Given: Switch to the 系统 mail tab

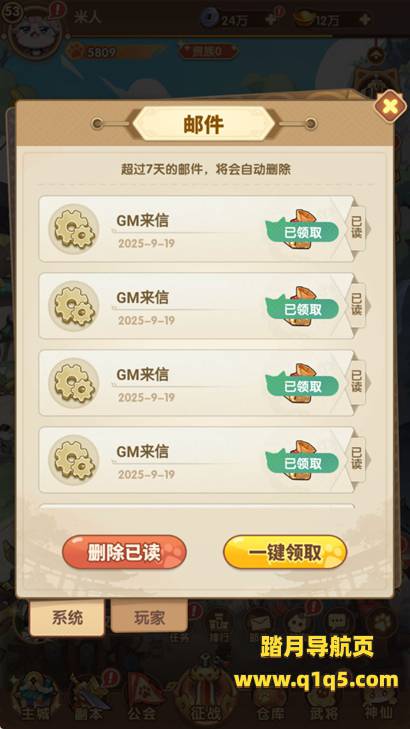Looking at the screenshot, I should tap(67, 617).
